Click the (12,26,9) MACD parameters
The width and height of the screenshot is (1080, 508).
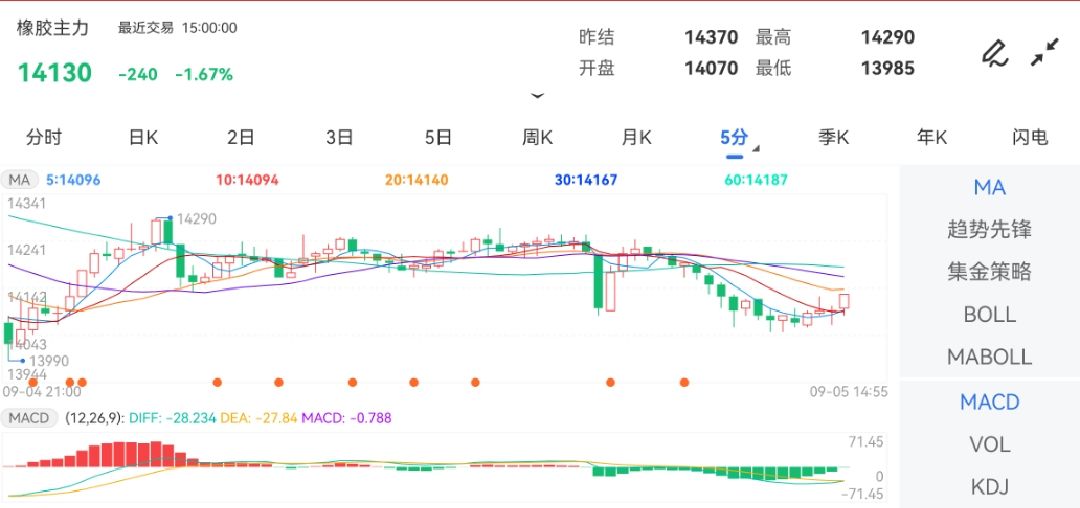pos(93,418)
